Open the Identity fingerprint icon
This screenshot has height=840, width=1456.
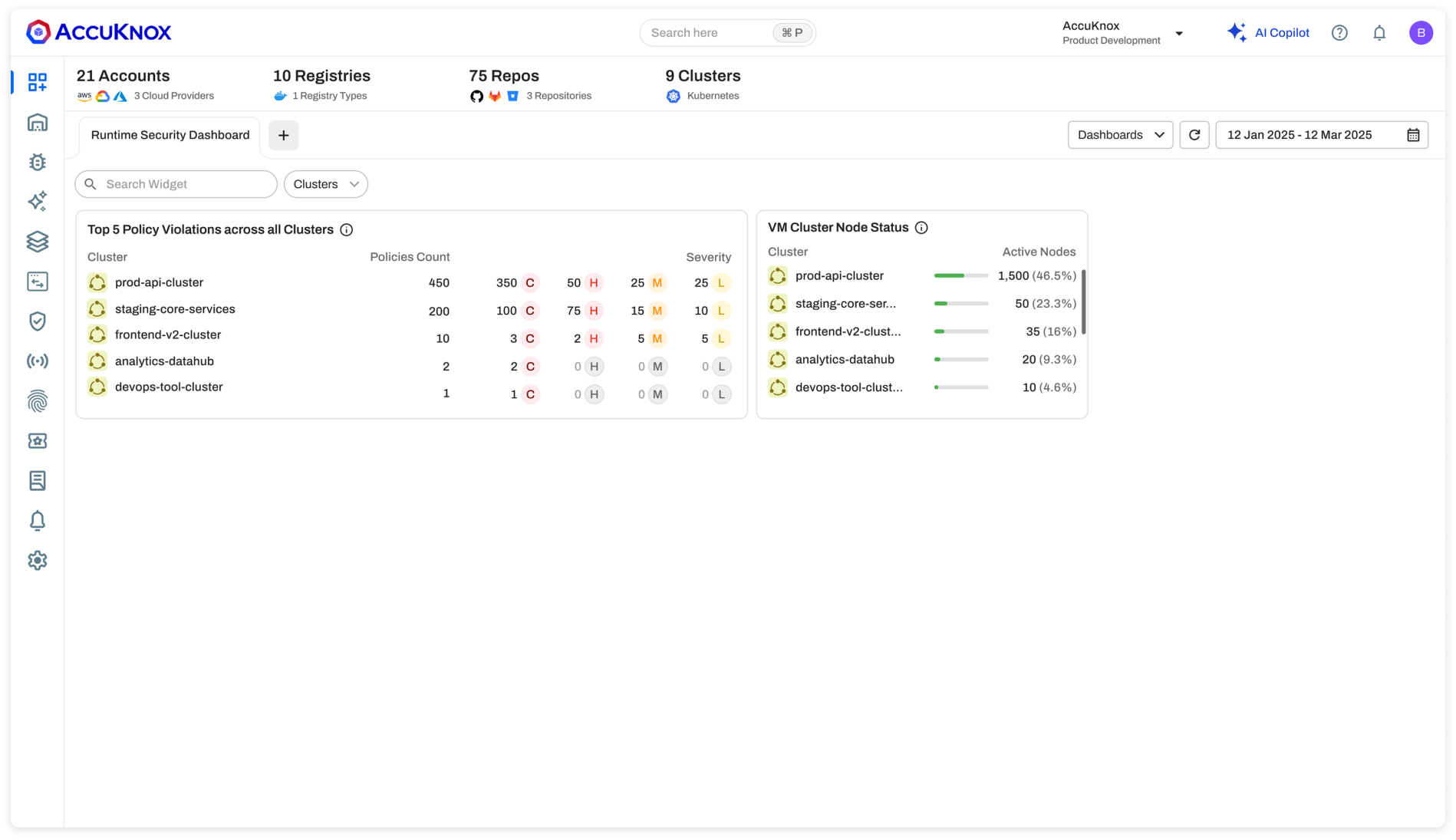37,401
